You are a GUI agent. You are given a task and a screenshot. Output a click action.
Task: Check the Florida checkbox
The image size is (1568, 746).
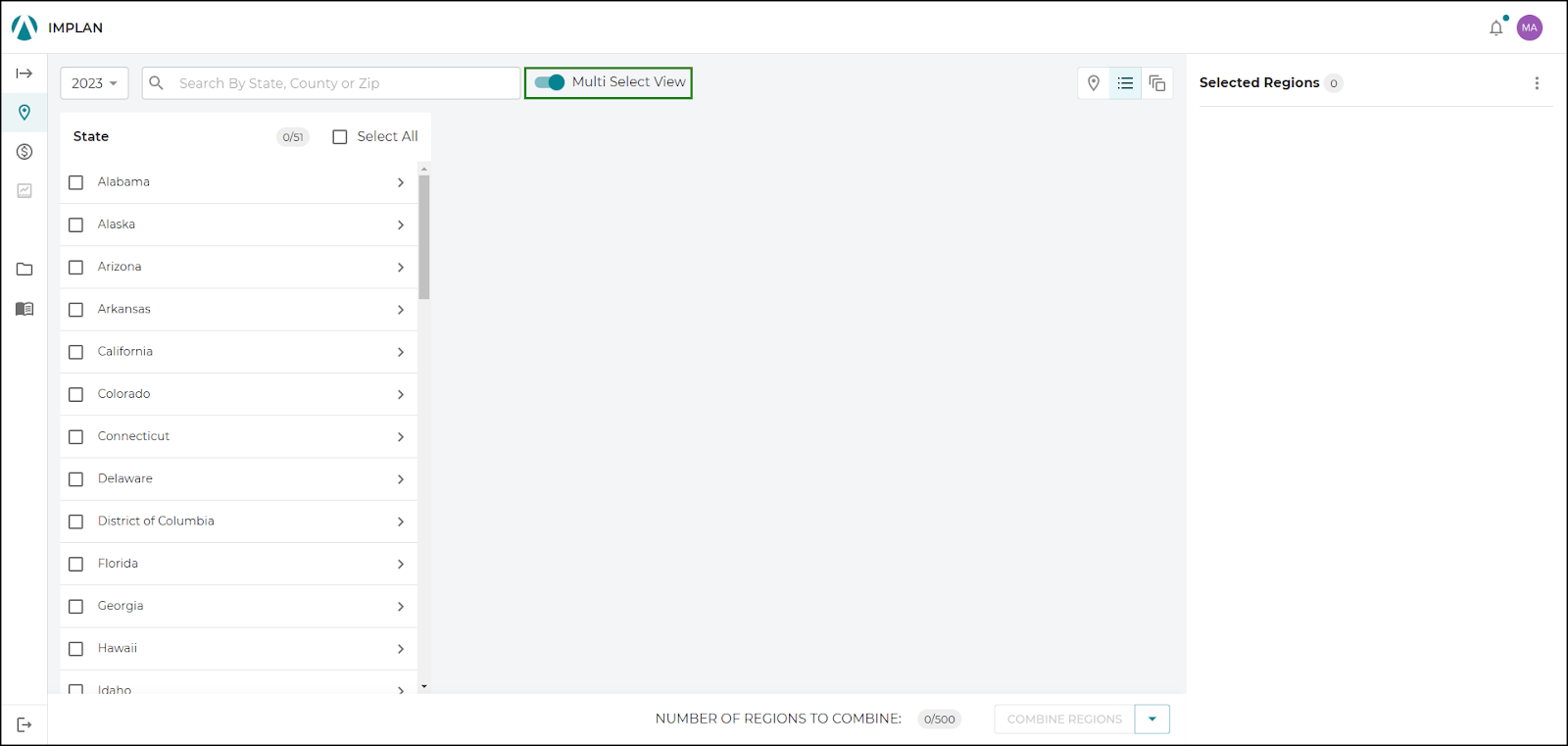click(x=75, y=564)
